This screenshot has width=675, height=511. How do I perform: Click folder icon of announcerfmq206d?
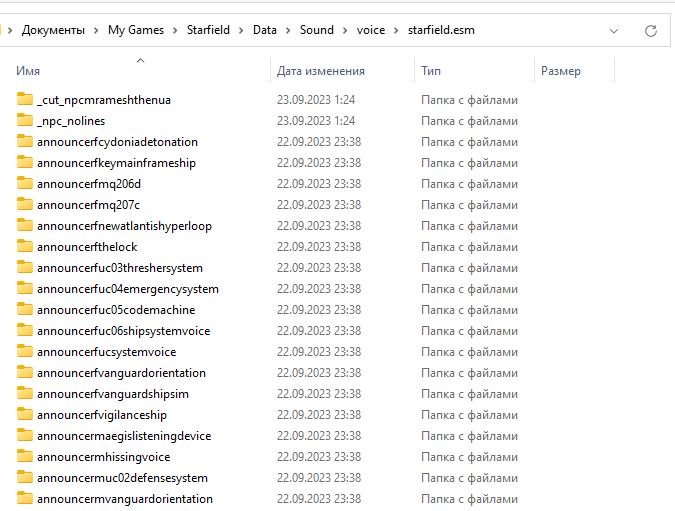(x=25, y=183)
